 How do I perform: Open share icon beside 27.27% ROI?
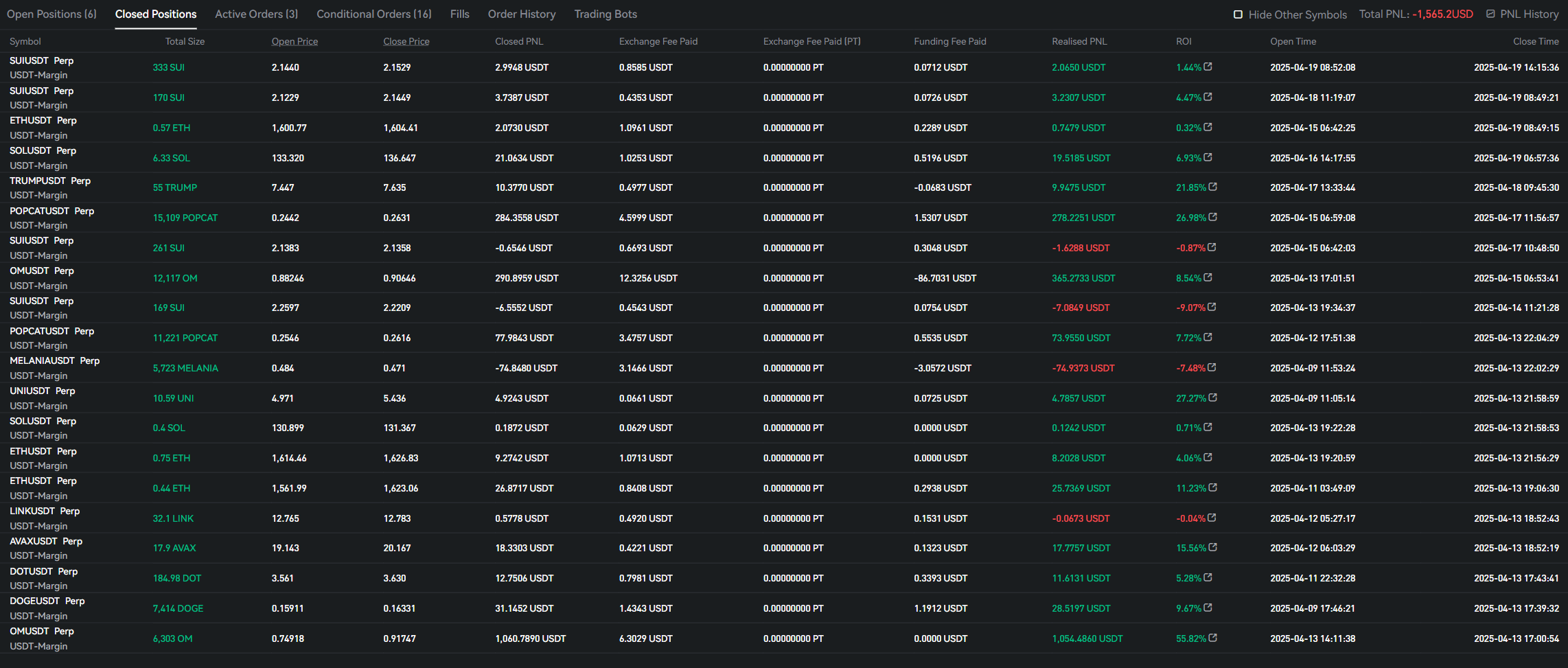tap(1212, 398)
